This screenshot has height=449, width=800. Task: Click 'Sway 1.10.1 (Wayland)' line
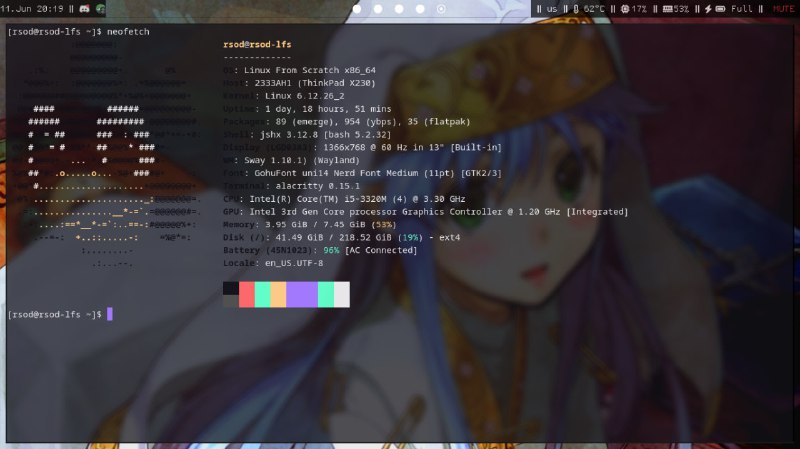(x=302, y=160)
